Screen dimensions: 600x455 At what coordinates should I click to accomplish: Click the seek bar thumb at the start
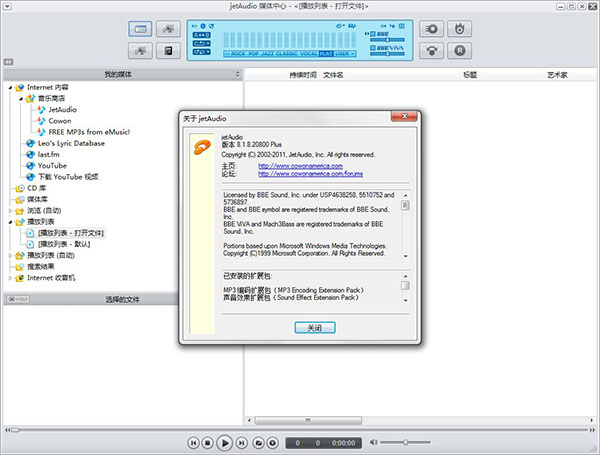click(x=15, y=430)
